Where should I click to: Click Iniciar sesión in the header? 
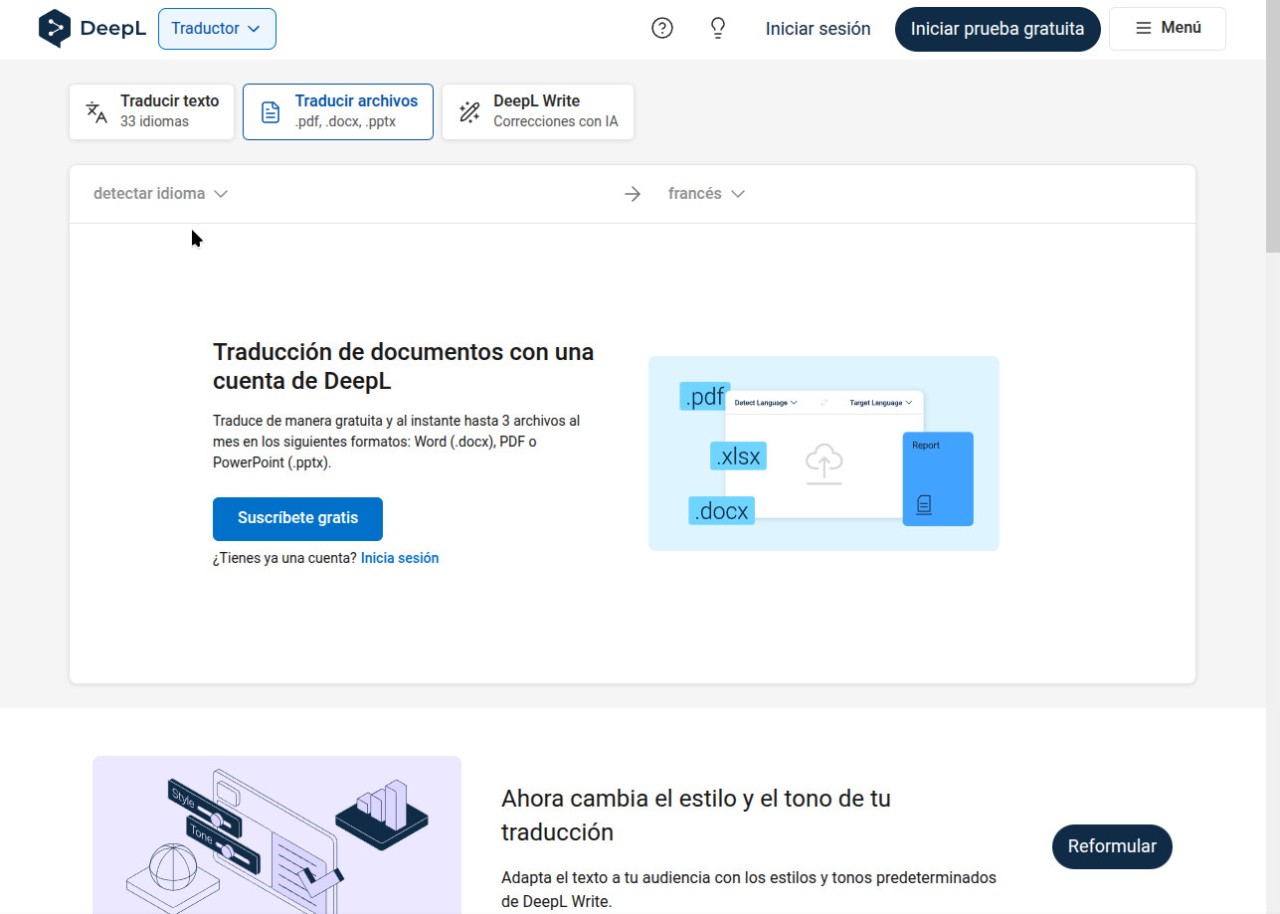(817, 29)
